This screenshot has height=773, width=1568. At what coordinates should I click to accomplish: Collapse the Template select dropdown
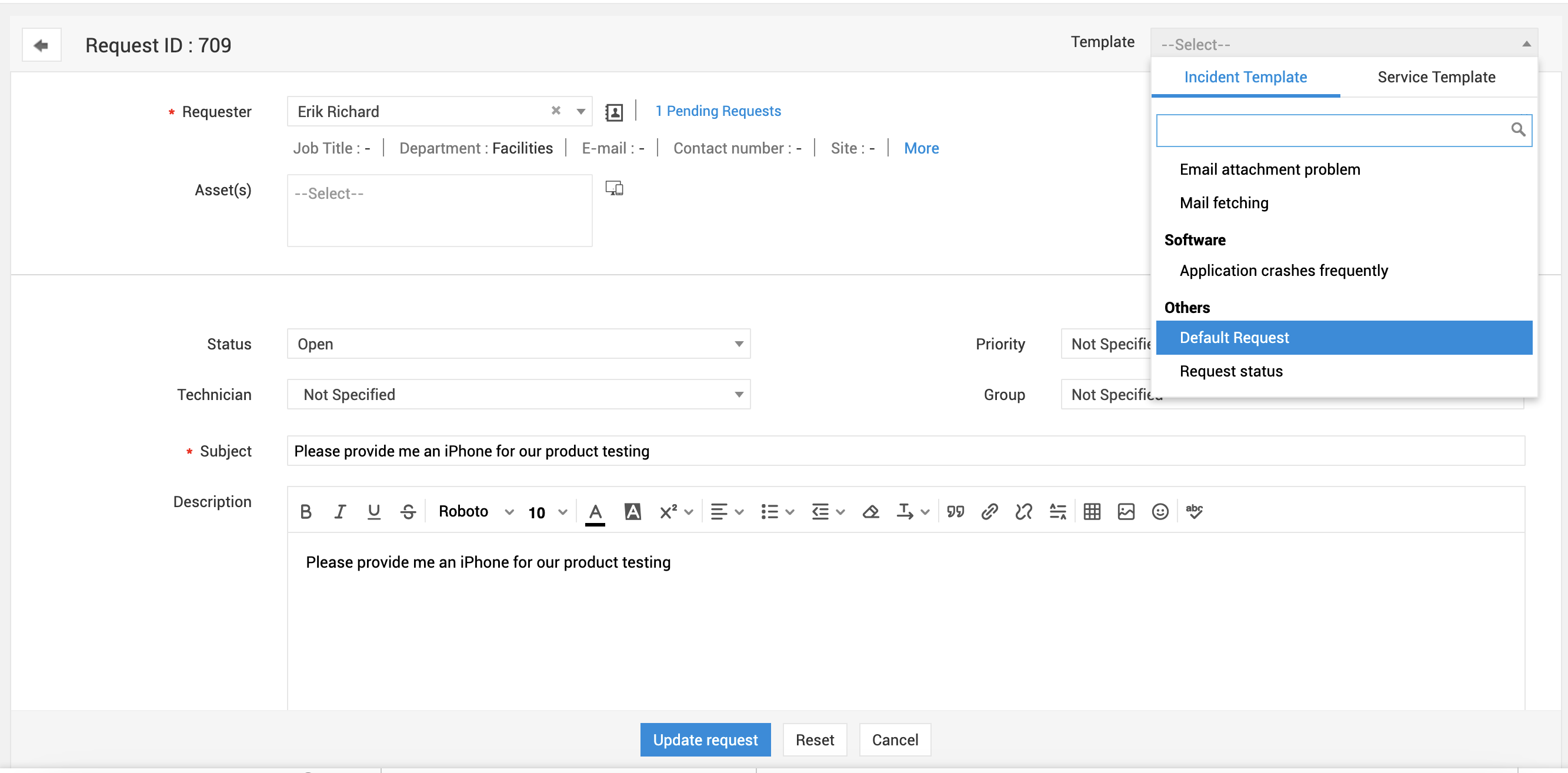1344,44
